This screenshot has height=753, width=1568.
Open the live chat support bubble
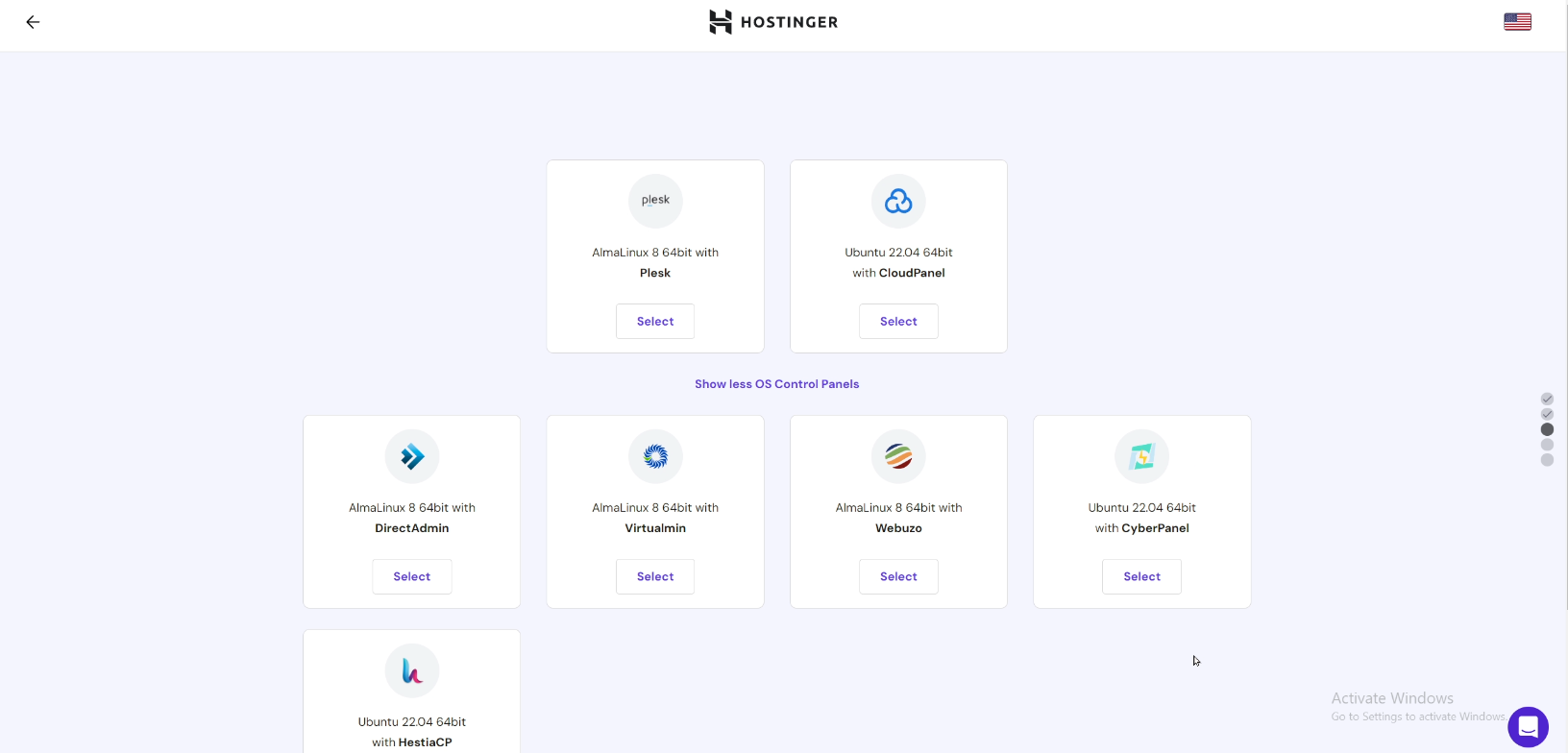point(1528,727)
